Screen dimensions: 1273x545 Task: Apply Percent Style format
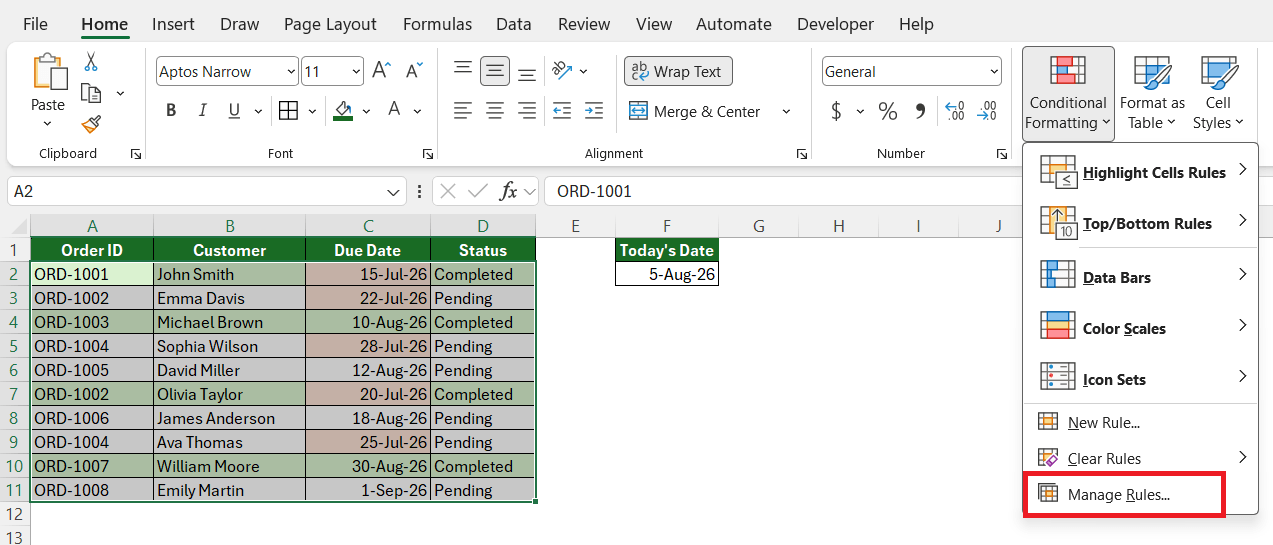click(888, 111)
